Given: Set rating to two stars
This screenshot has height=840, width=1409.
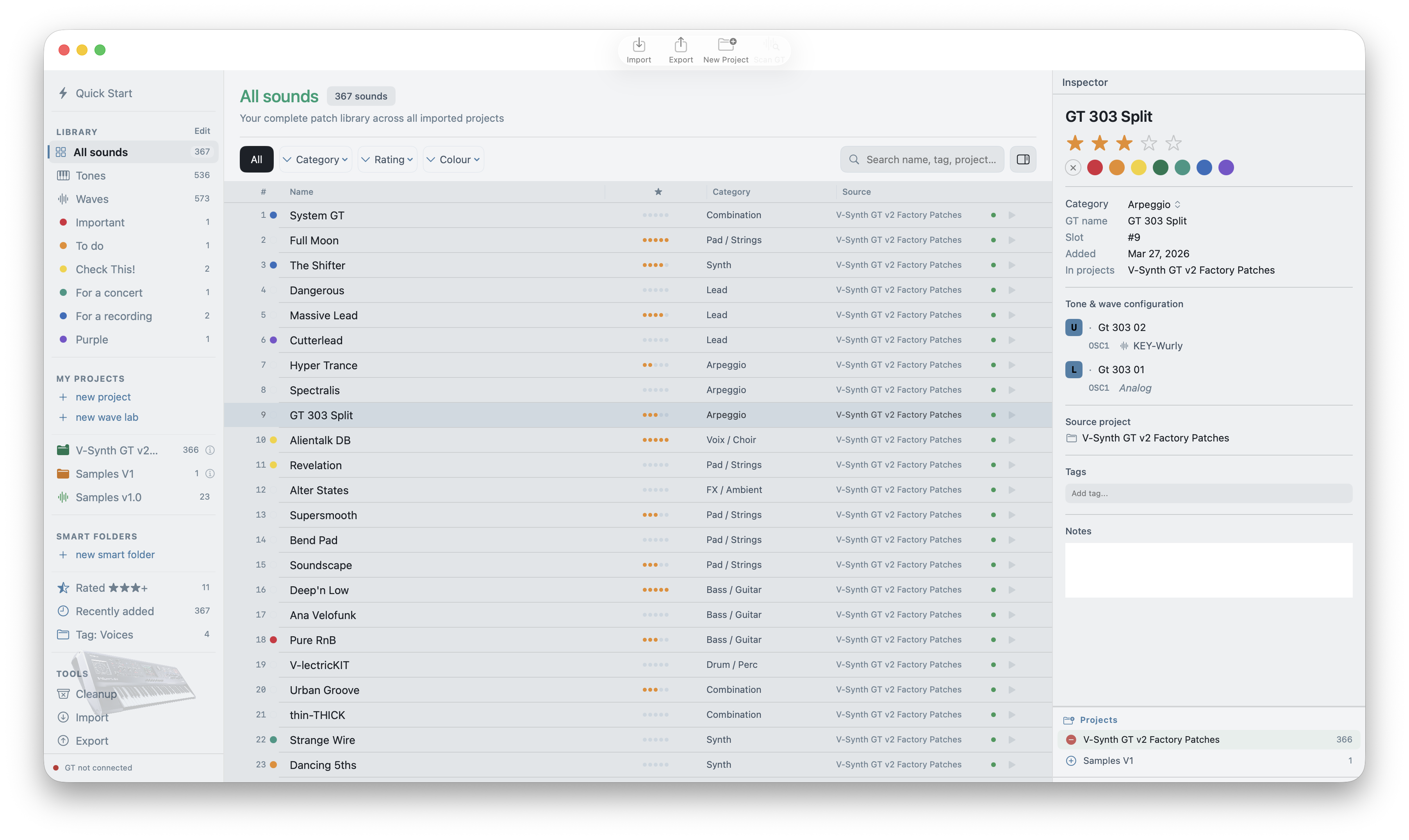Looking at the screenshot, I should pyautogui.click(x=1099, y=143).
